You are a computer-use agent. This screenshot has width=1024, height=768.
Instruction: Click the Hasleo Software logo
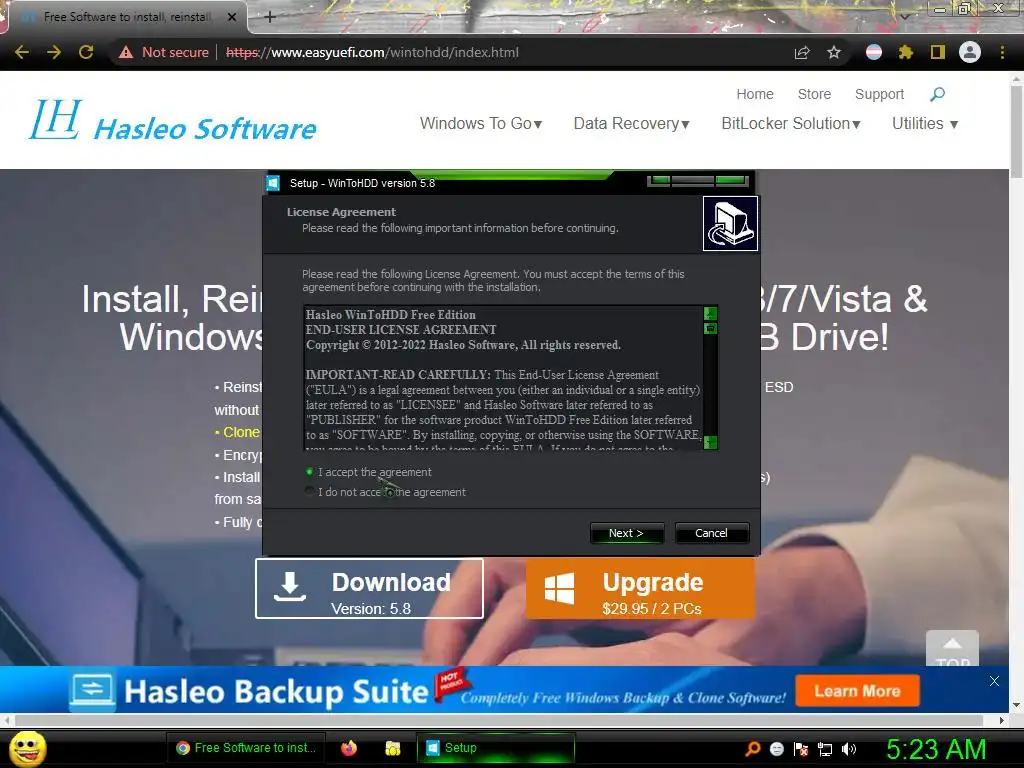point(172,121)
